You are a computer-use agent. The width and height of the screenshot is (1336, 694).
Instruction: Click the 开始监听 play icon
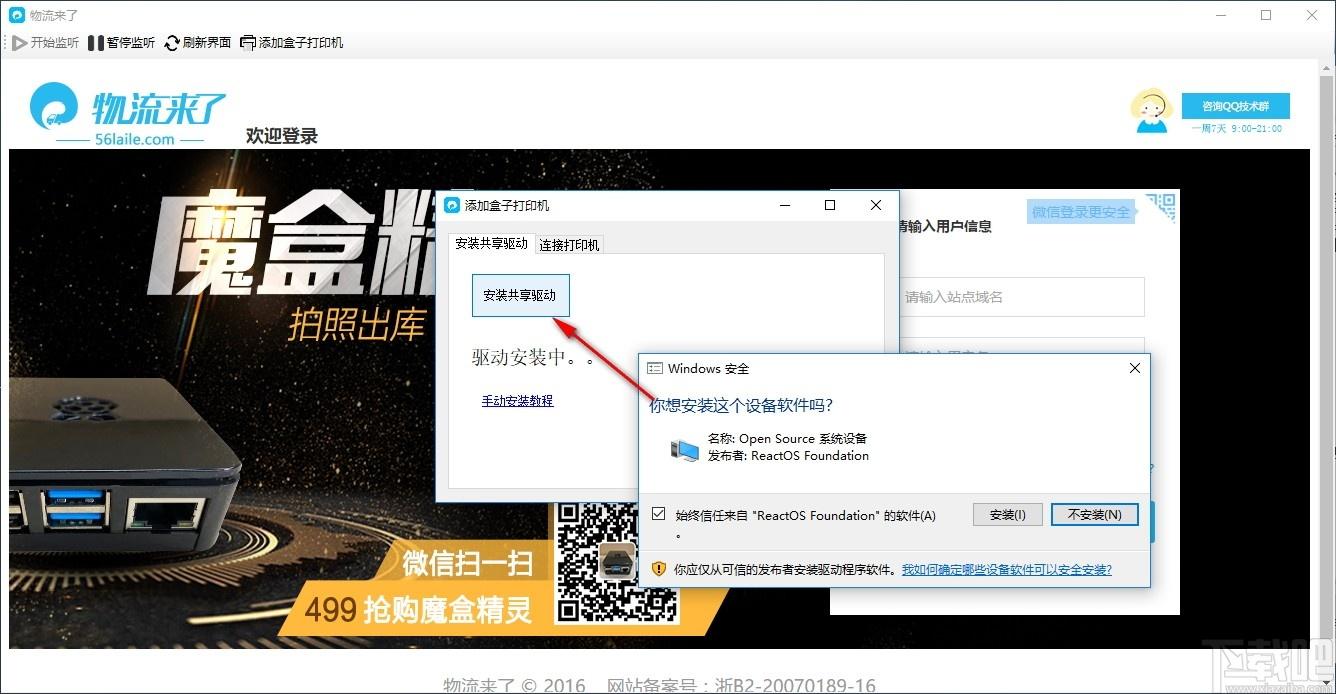[x=19, y=43]
